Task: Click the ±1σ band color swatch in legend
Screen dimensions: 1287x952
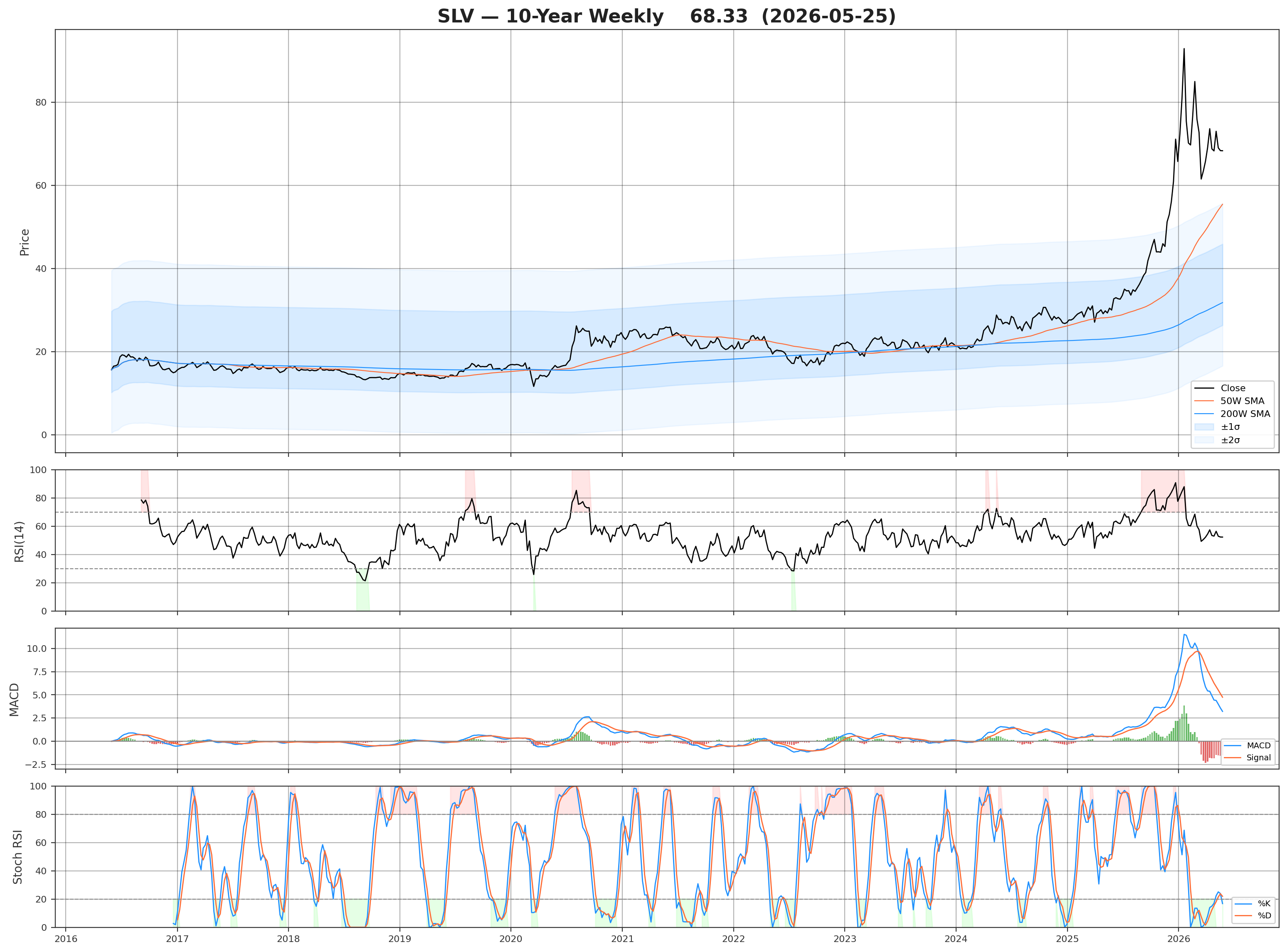Action: pos(1204,427)
